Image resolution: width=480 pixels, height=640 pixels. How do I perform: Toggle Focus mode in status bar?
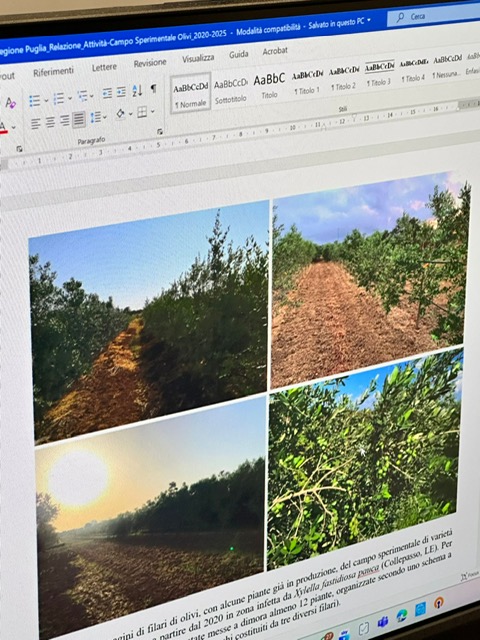coord(470,576)
